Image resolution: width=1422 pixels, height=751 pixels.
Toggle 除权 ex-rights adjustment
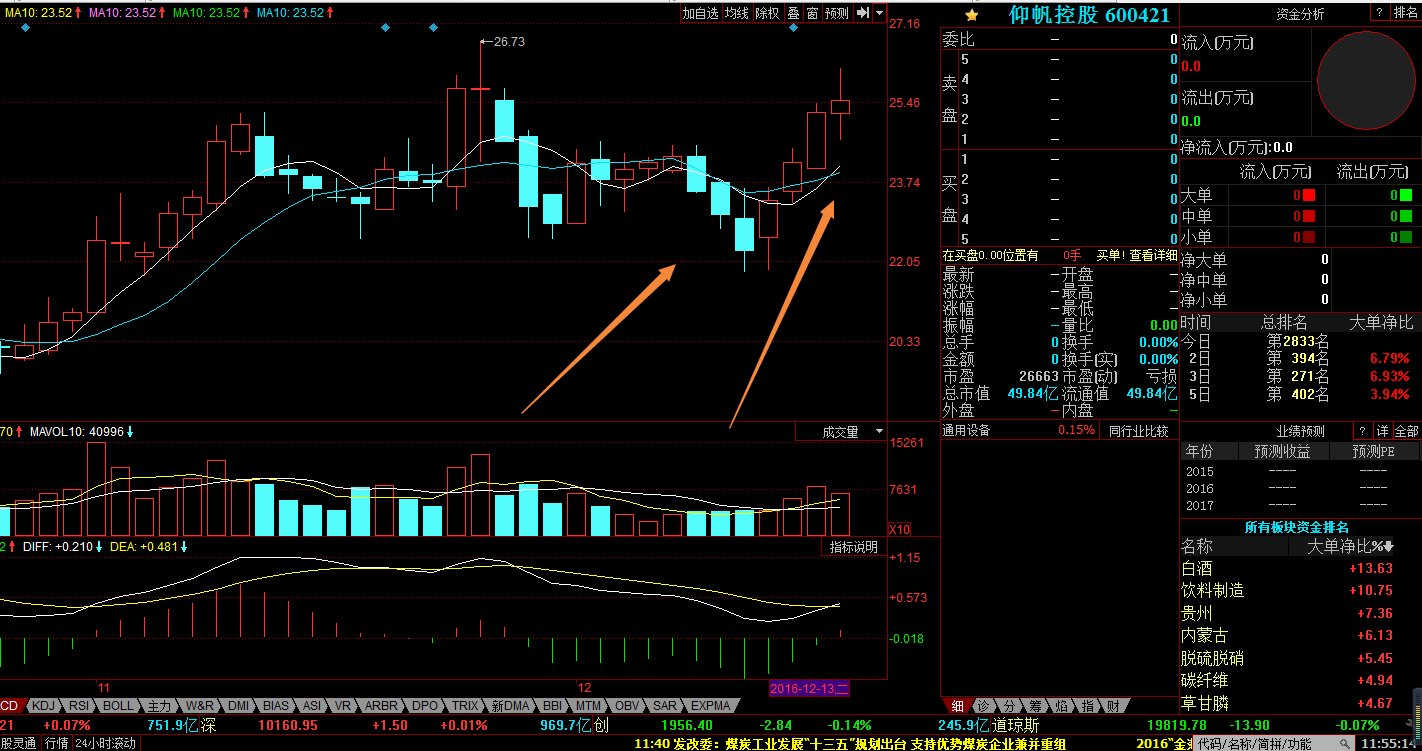(767, 13)
